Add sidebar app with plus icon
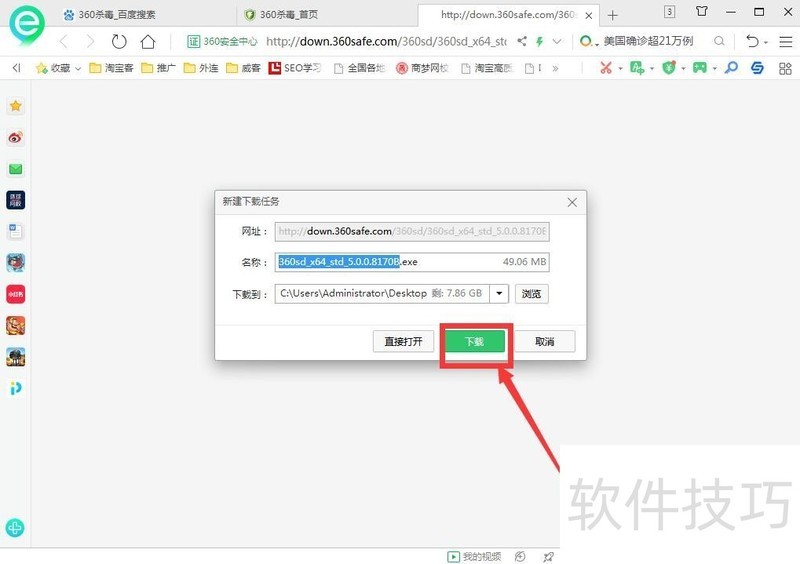Image resolution: width=800 pixels, height=564 pixels. point(15,527)
